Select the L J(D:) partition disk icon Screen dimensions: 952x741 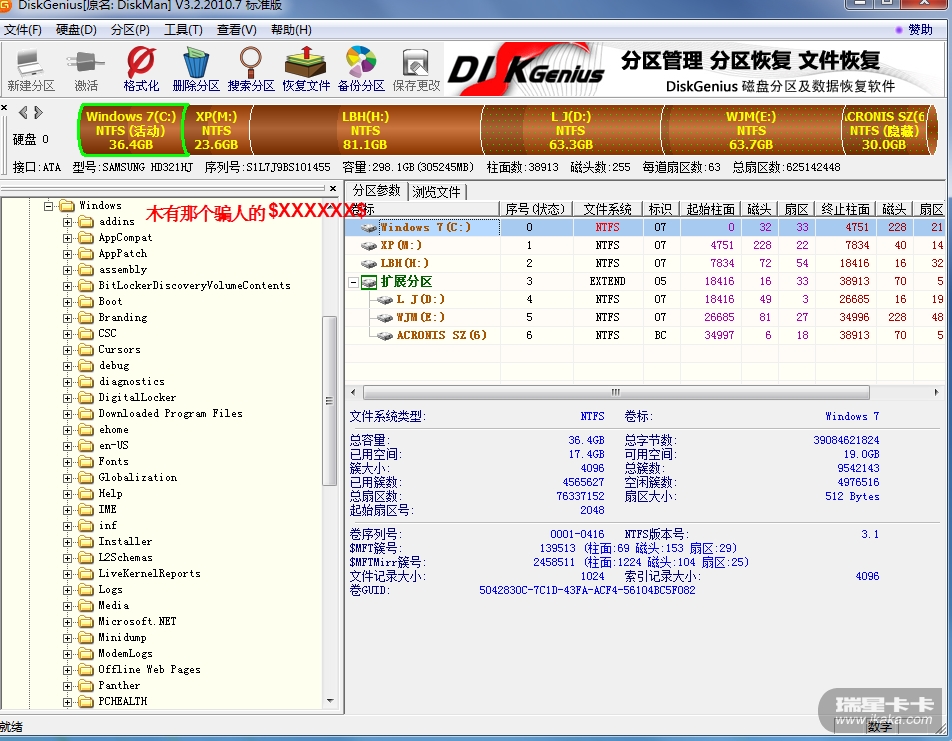click(x=385, y=299)
